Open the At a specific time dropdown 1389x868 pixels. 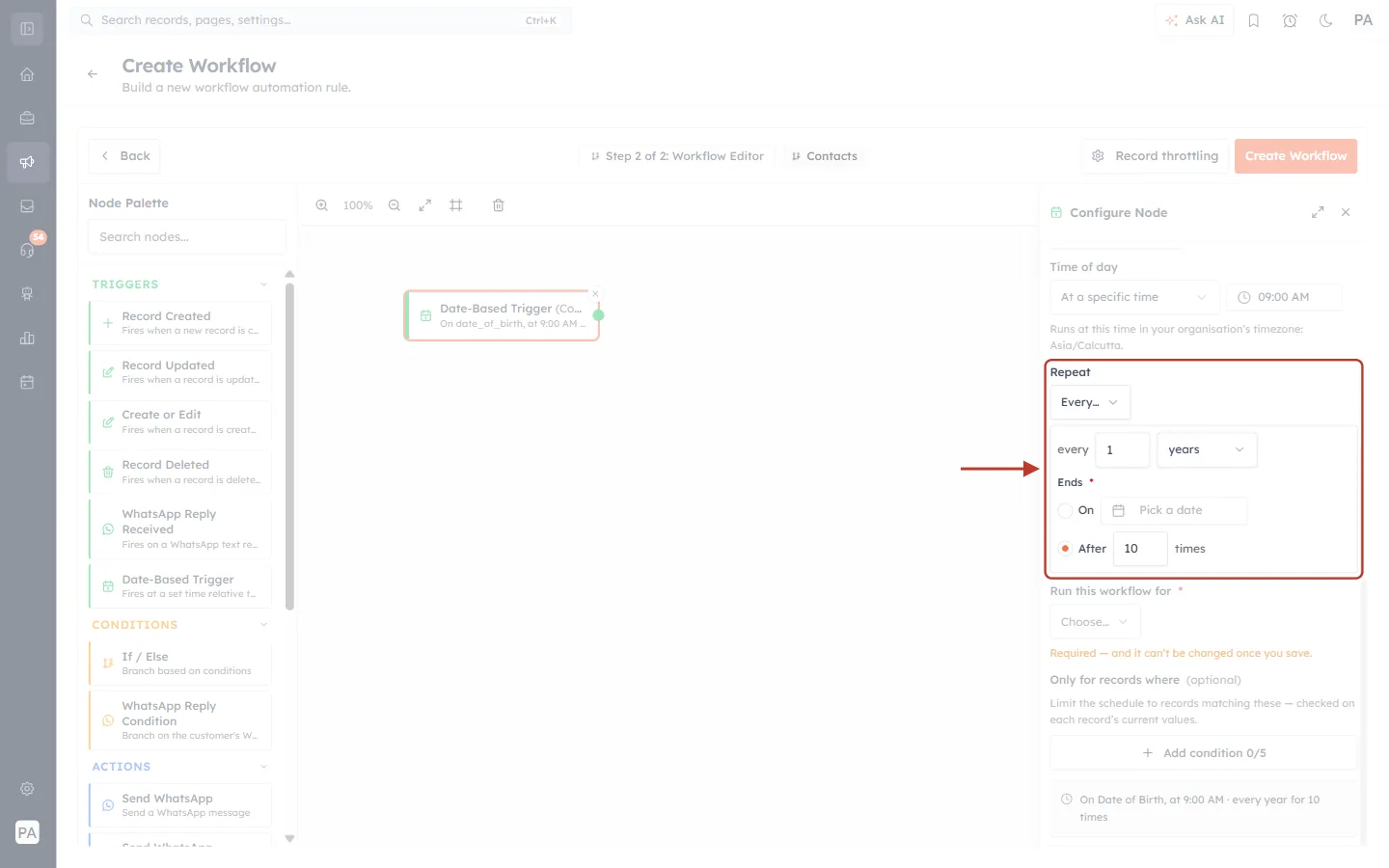click(1134, 297)
